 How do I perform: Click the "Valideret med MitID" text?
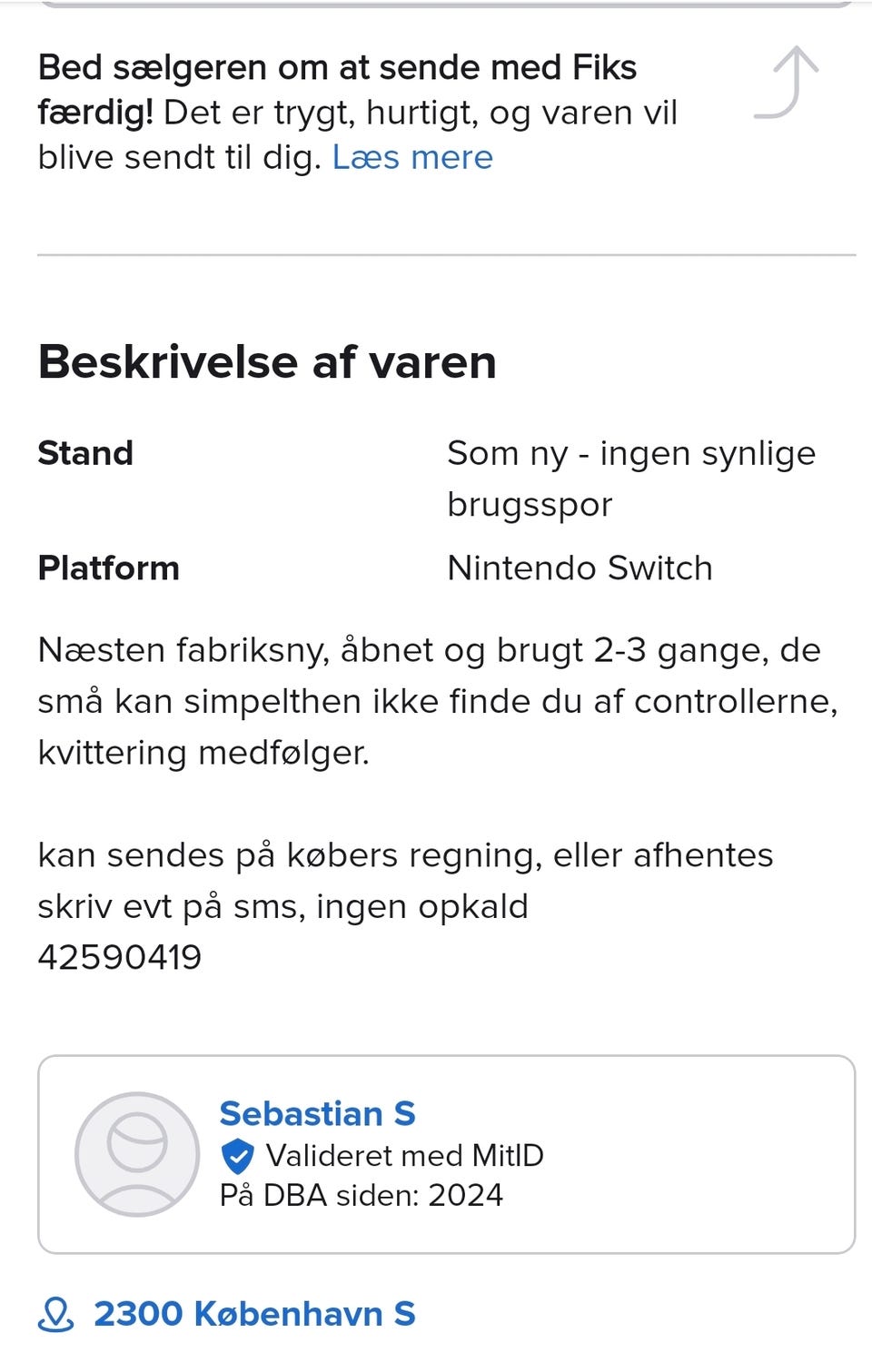pos(404,1156)
